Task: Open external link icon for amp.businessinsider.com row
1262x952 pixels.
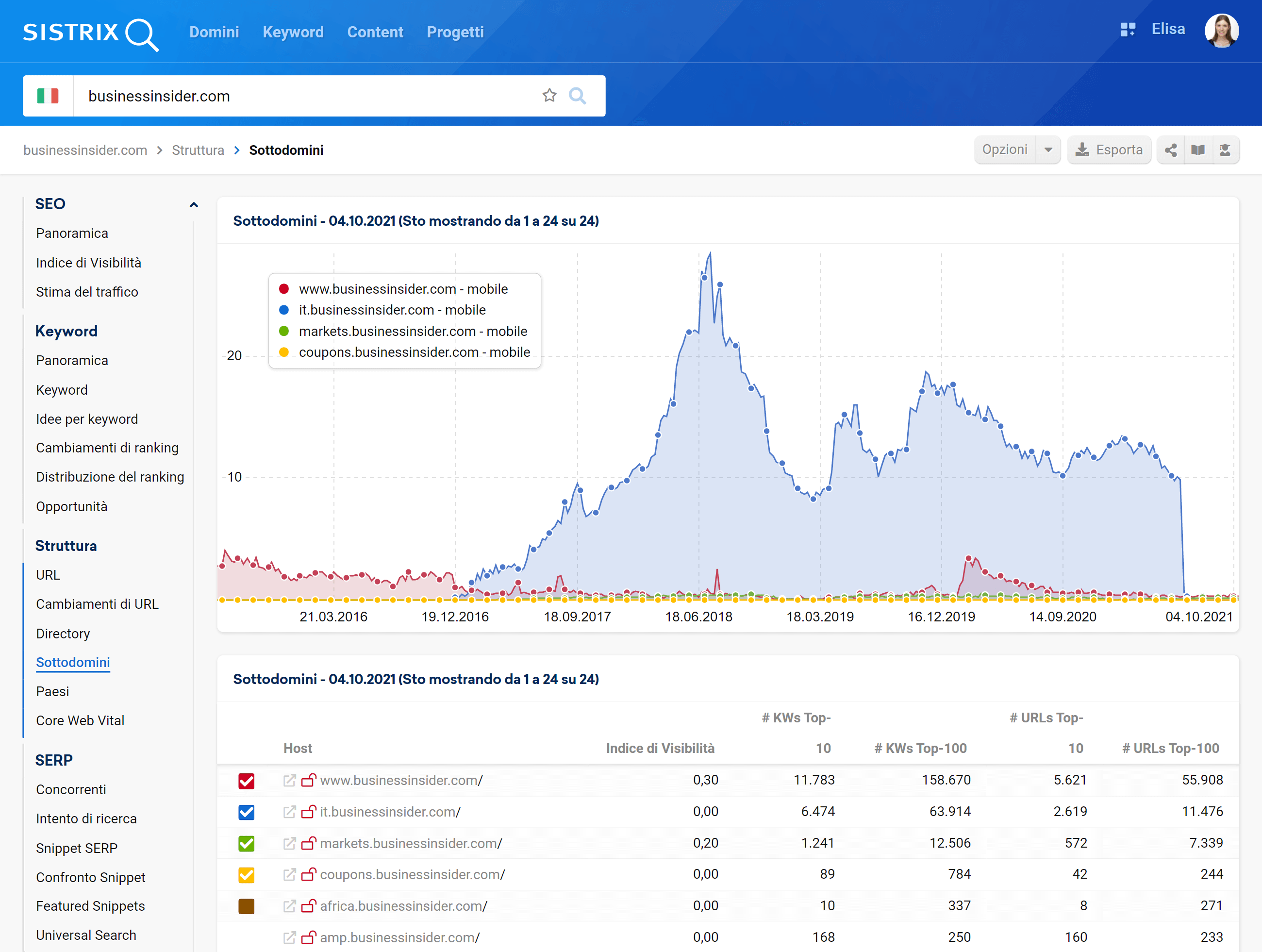Action: (x=289, y=937)
